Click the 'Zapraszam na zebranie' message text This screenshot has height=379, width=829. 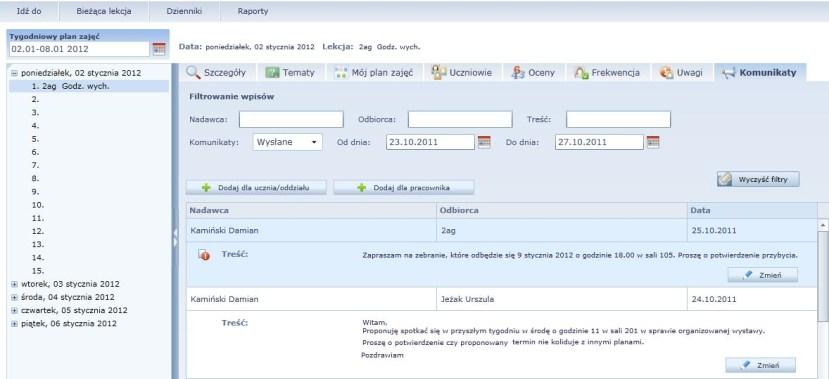tap(579, 255)
